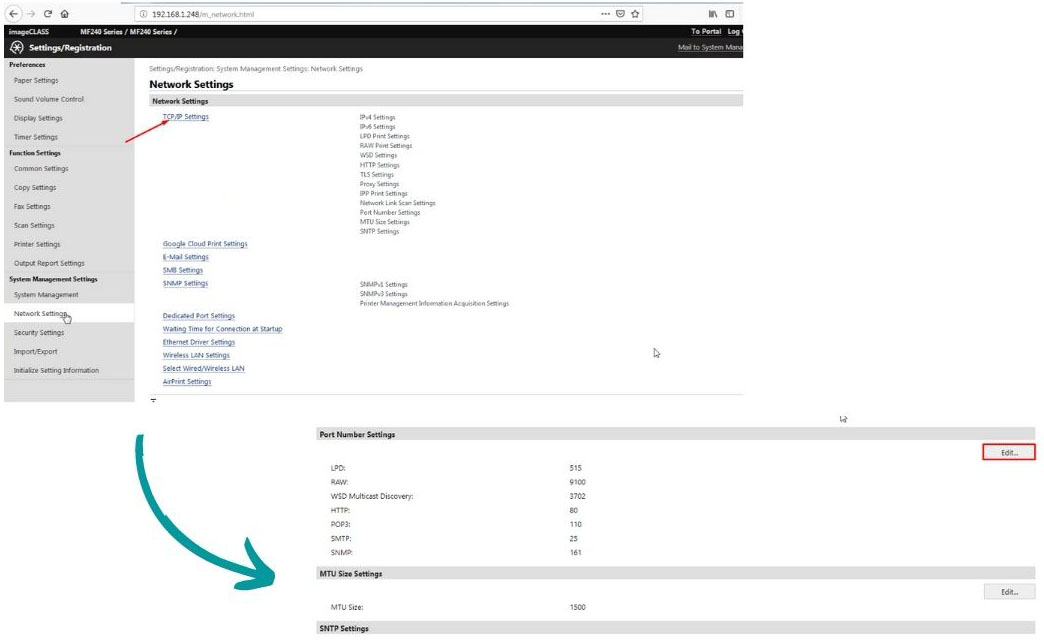
Task: Open the page actions three-dots menu
Action: tap(605, 14)
